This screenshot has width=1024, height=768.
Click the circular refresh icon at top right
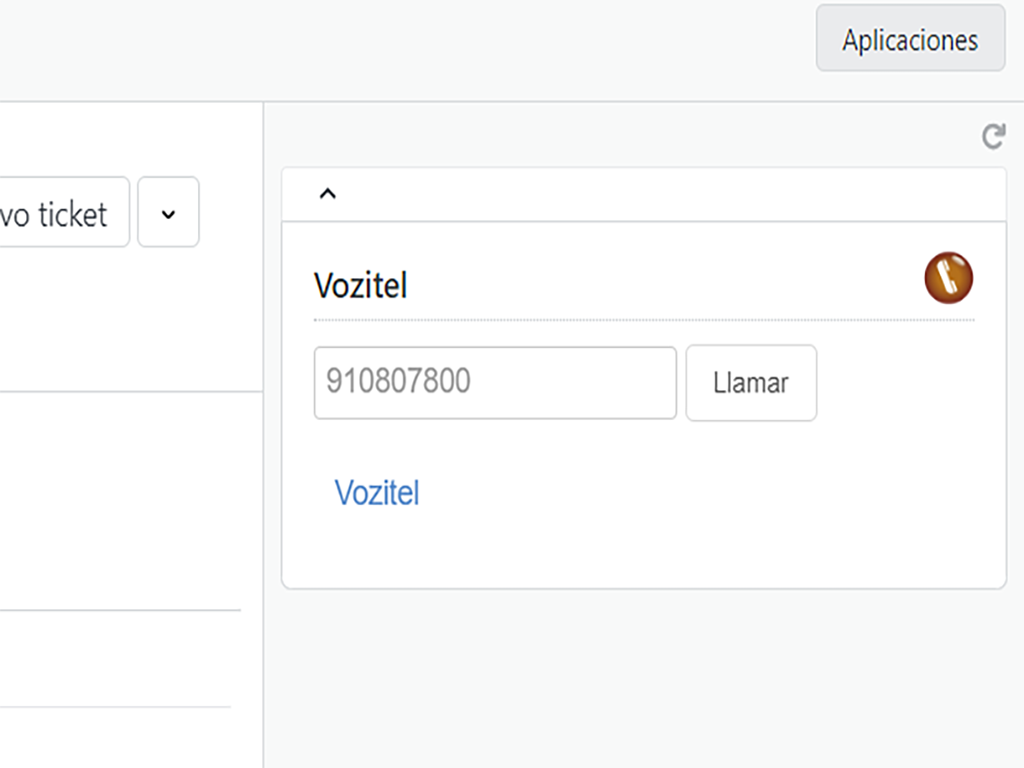pos(992,137)
